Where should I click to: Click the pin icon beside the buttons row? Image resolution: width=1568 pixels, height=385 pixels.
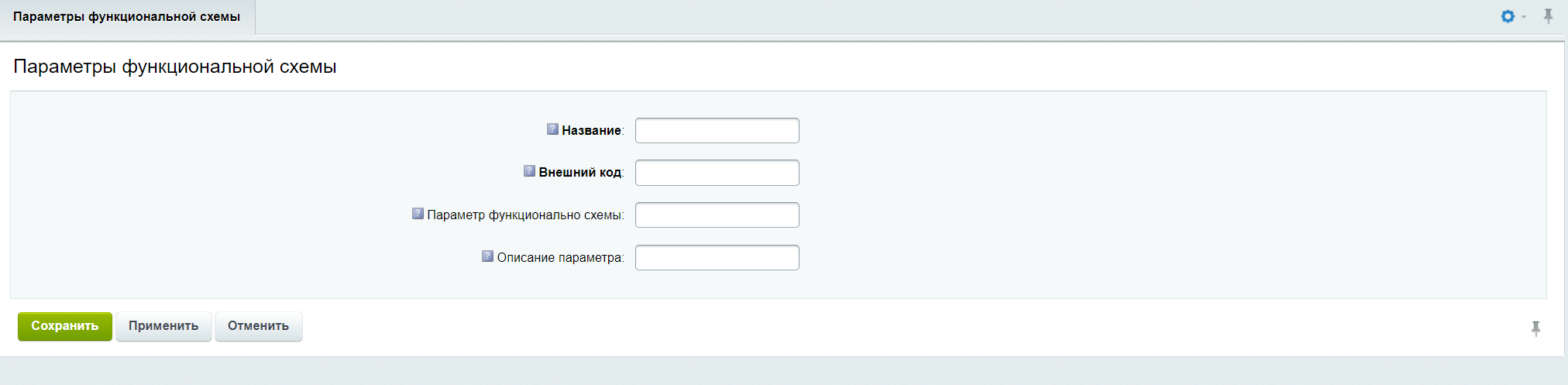click(x=1535, y=328)
